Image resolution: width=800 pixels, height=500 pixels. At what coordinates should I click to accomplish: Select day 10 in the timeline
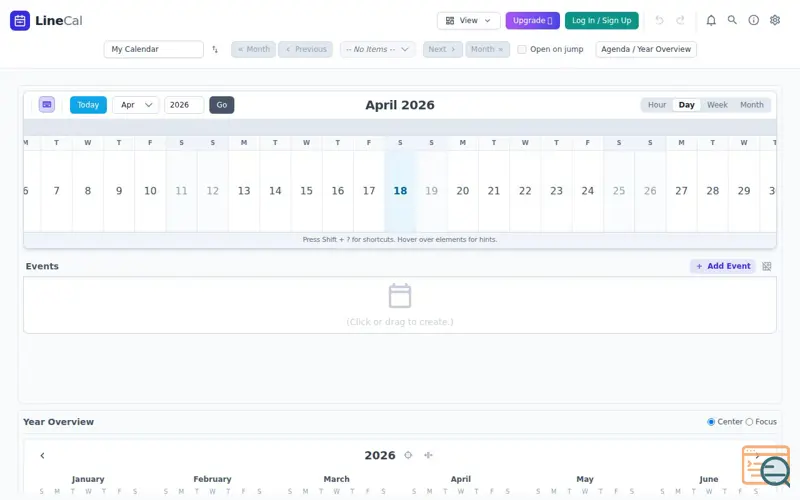click(x=150, y=191)
